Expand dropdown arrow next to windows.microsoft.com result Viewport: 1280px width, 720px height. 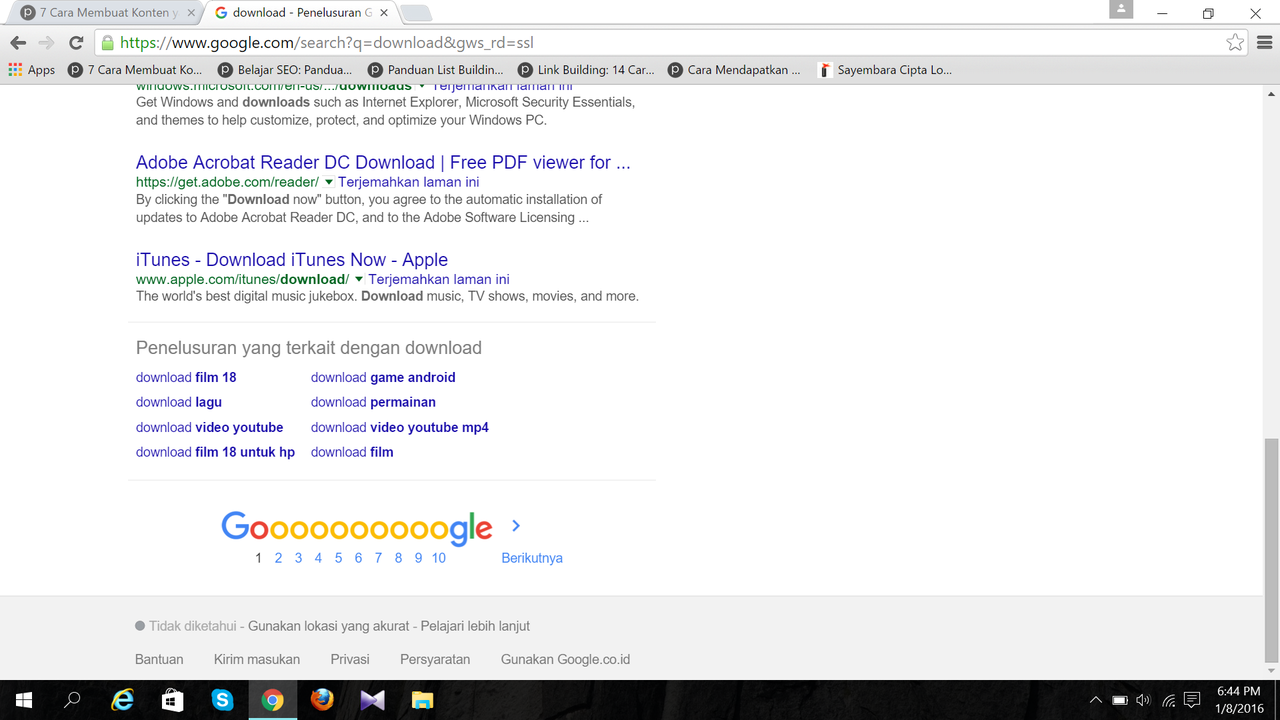tap(422, 87)
